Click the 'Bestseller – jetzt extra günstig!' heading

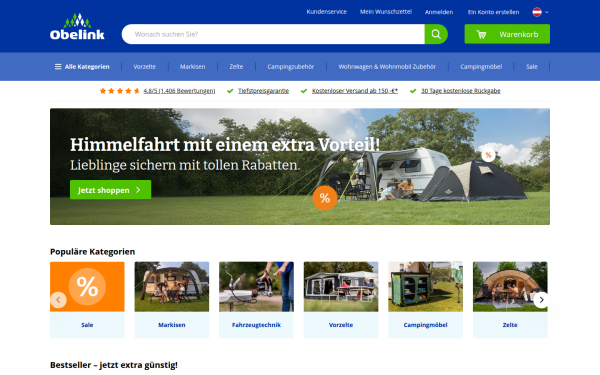point(114,365)
